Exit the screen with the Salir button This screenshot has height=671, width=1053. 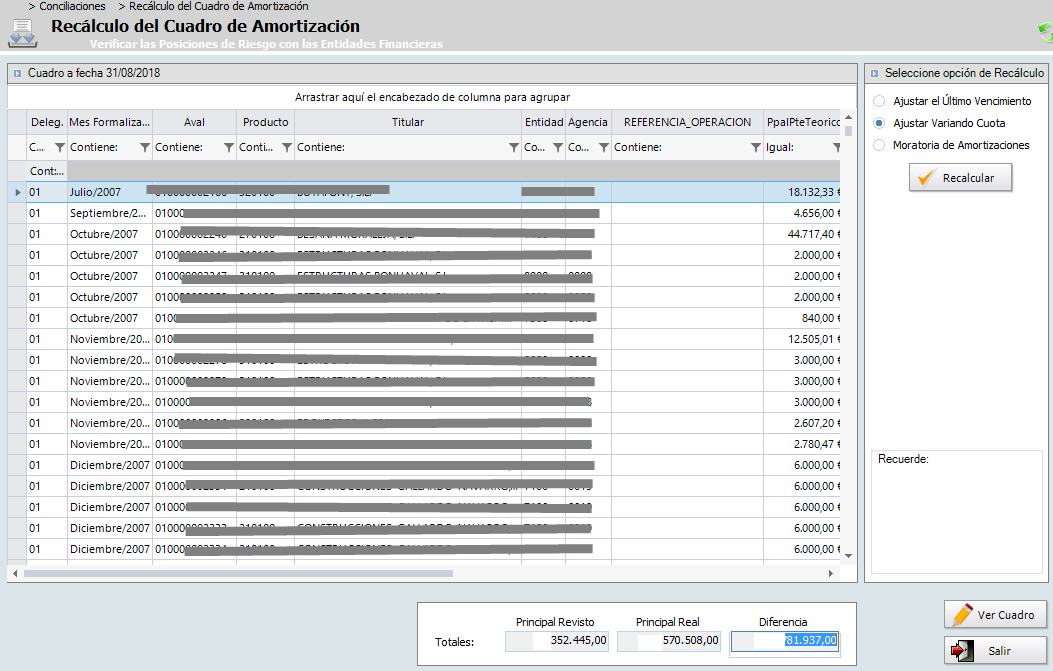(995, 650)
